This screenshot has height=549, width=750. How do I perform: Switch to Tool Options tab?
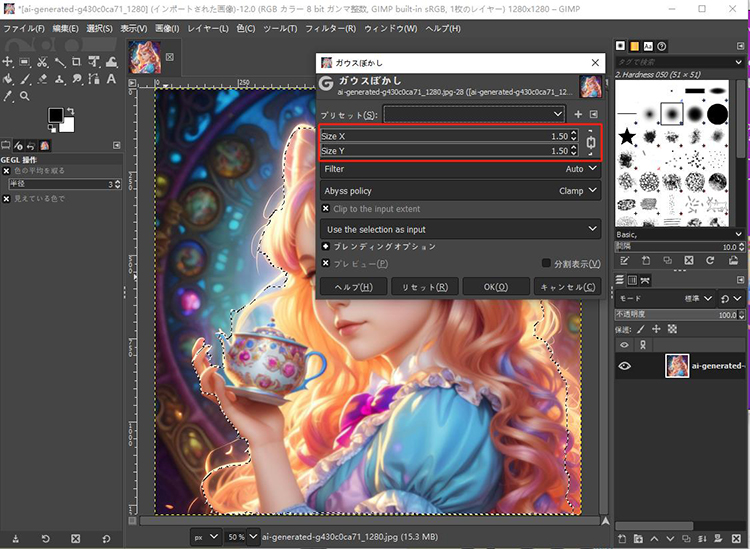[x=6, y=145]
